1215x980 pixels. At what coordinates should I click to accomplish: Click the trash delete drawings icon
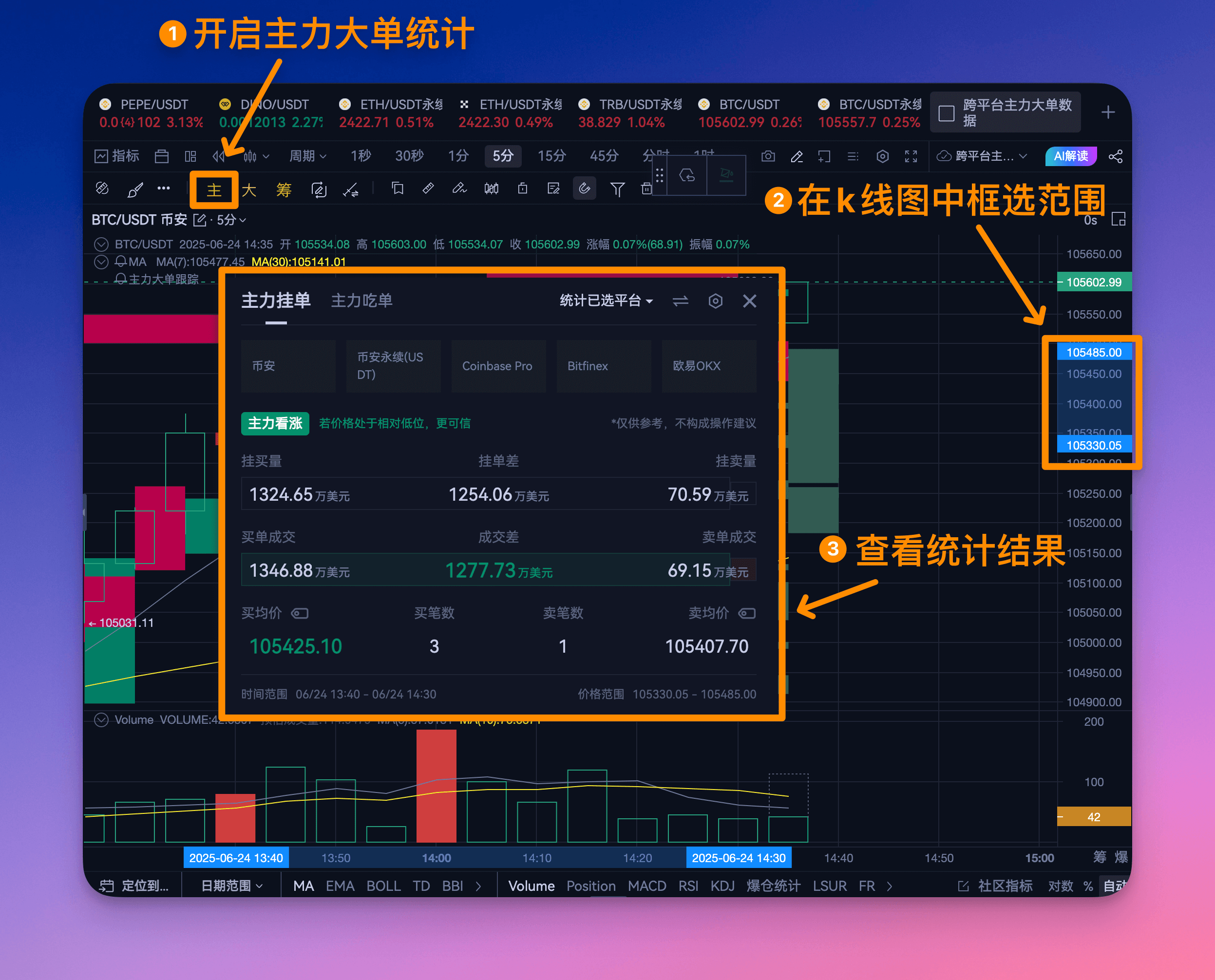pyautogui.click(x=646, y=188)
